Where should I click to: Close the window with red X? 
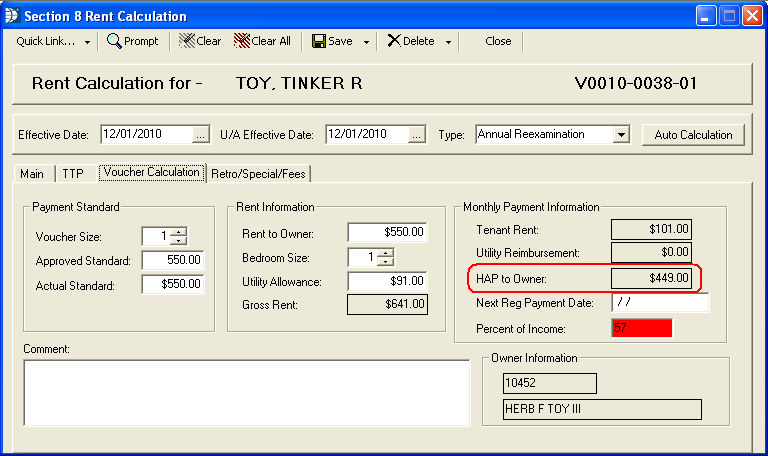click(752, 16)
